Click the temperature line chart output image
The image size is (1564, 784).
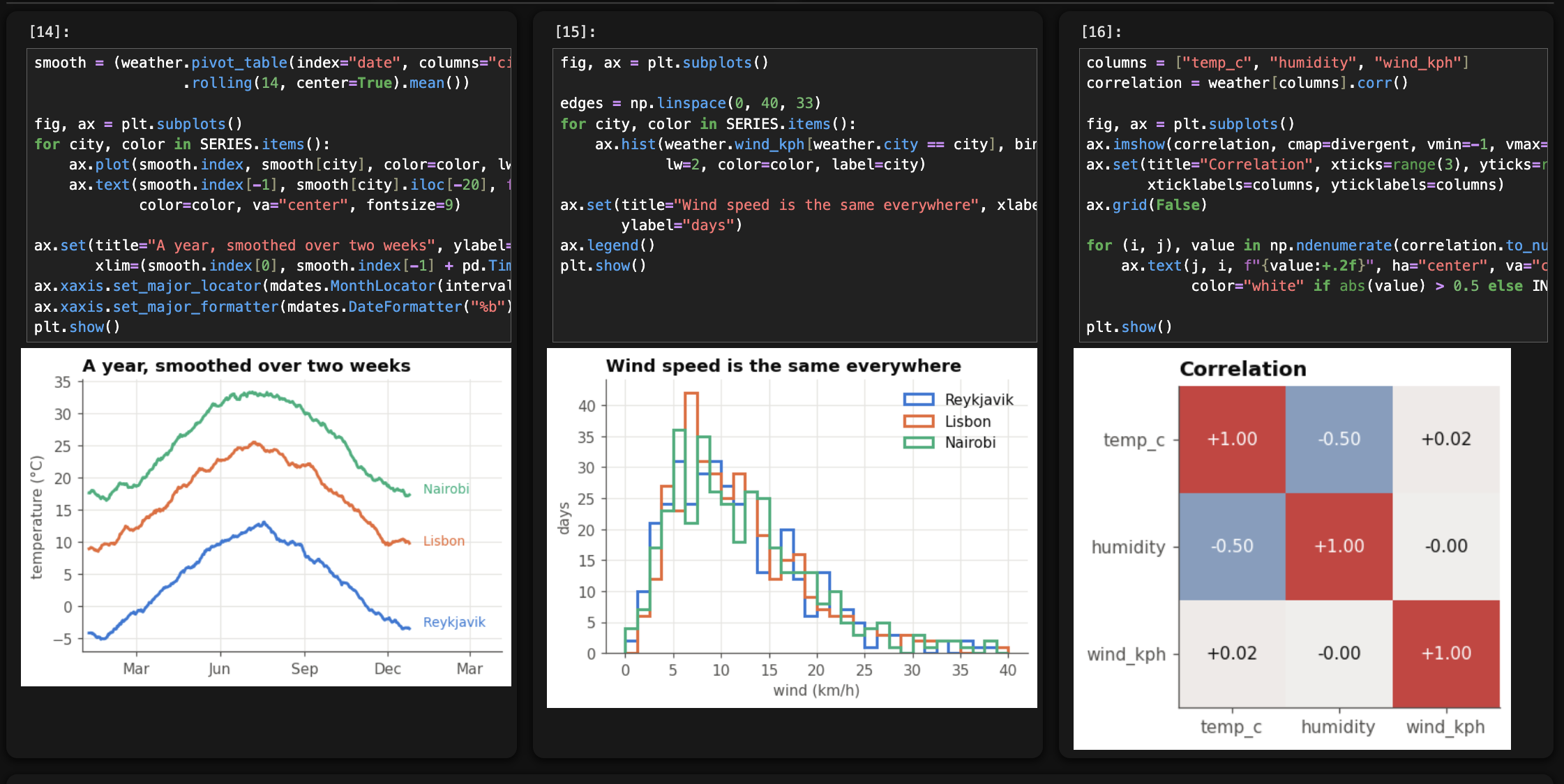point(266,517)
